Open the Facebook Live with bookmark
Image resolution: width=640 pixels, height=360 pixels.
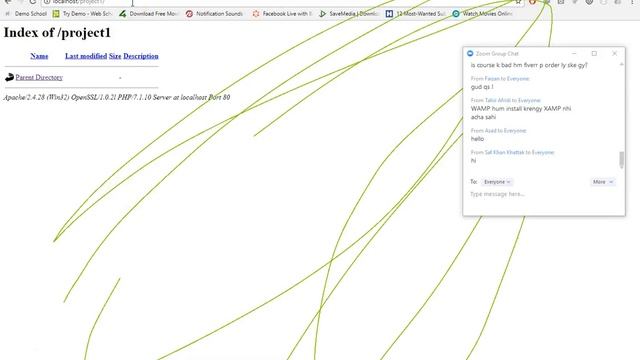click(x=282, y=14)
